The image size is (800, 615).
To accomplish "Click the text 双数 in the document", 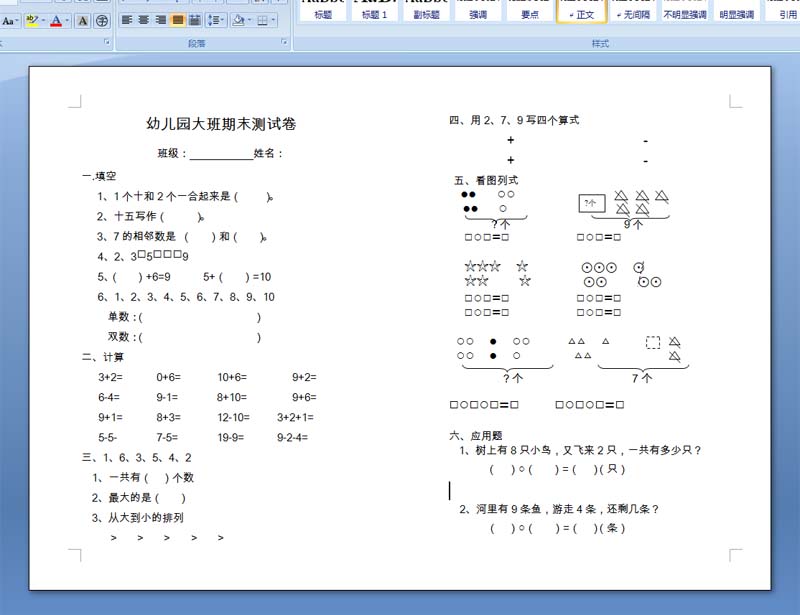I will tap(118, 337).
